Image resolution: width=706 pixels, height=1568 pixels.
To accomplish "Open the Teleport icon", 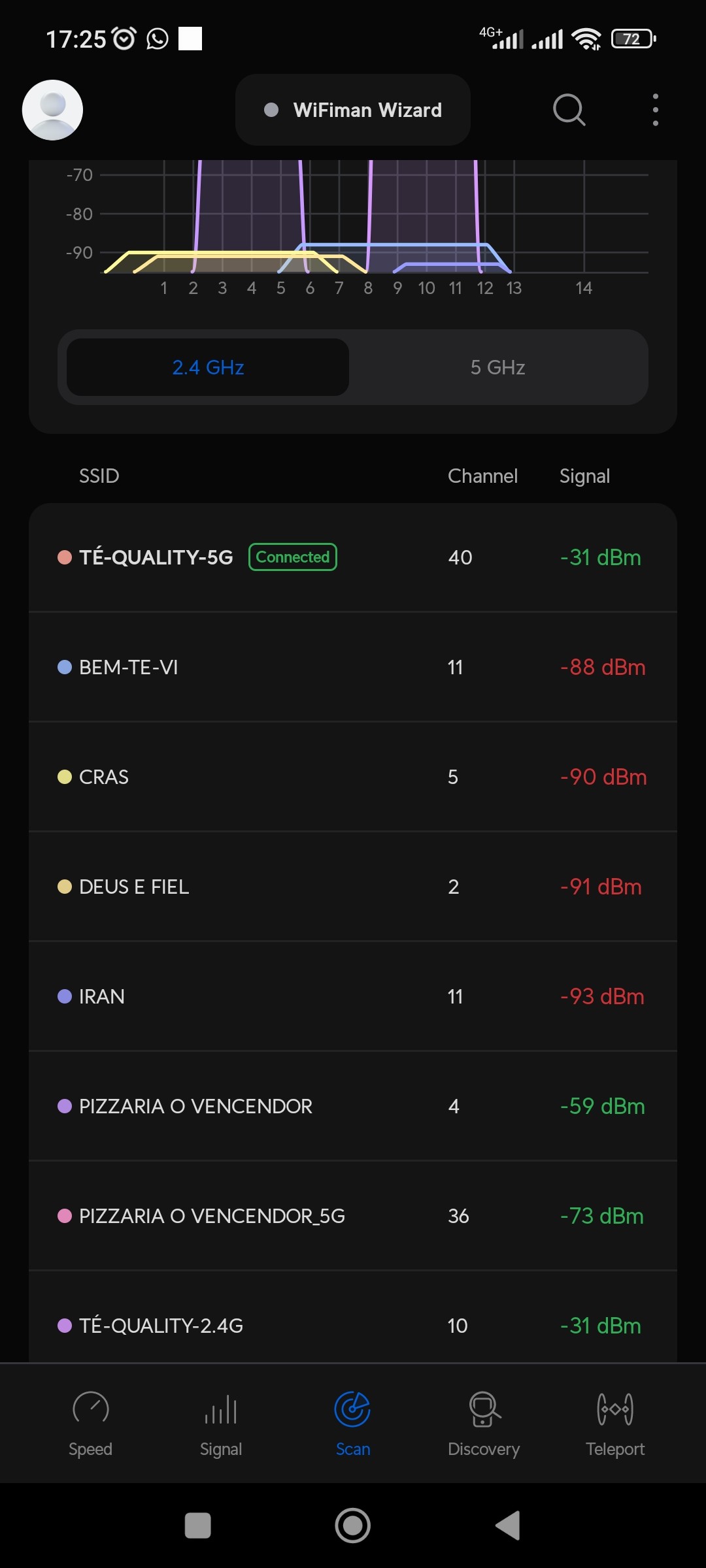I will point(614,1409).
